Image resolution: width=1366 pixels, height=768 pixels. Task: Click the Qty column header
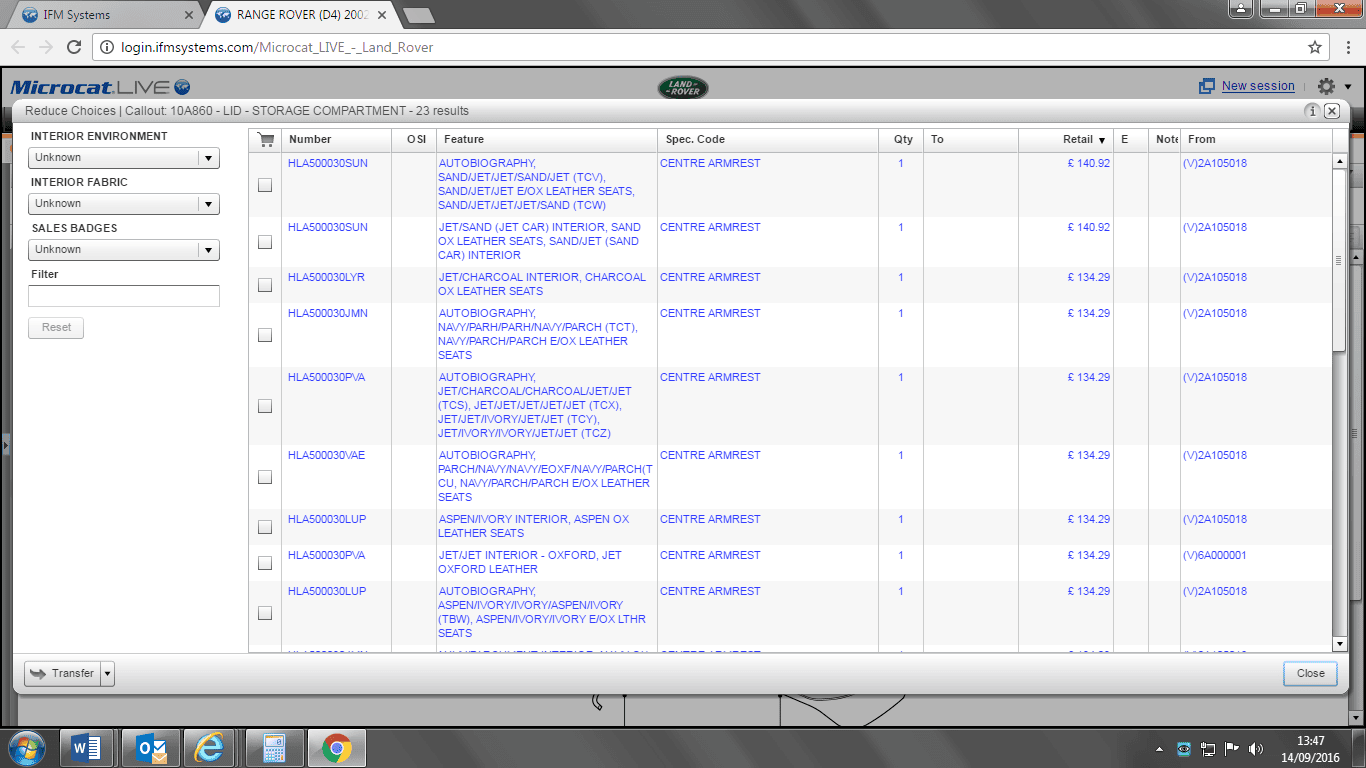(x=903, y=140)
